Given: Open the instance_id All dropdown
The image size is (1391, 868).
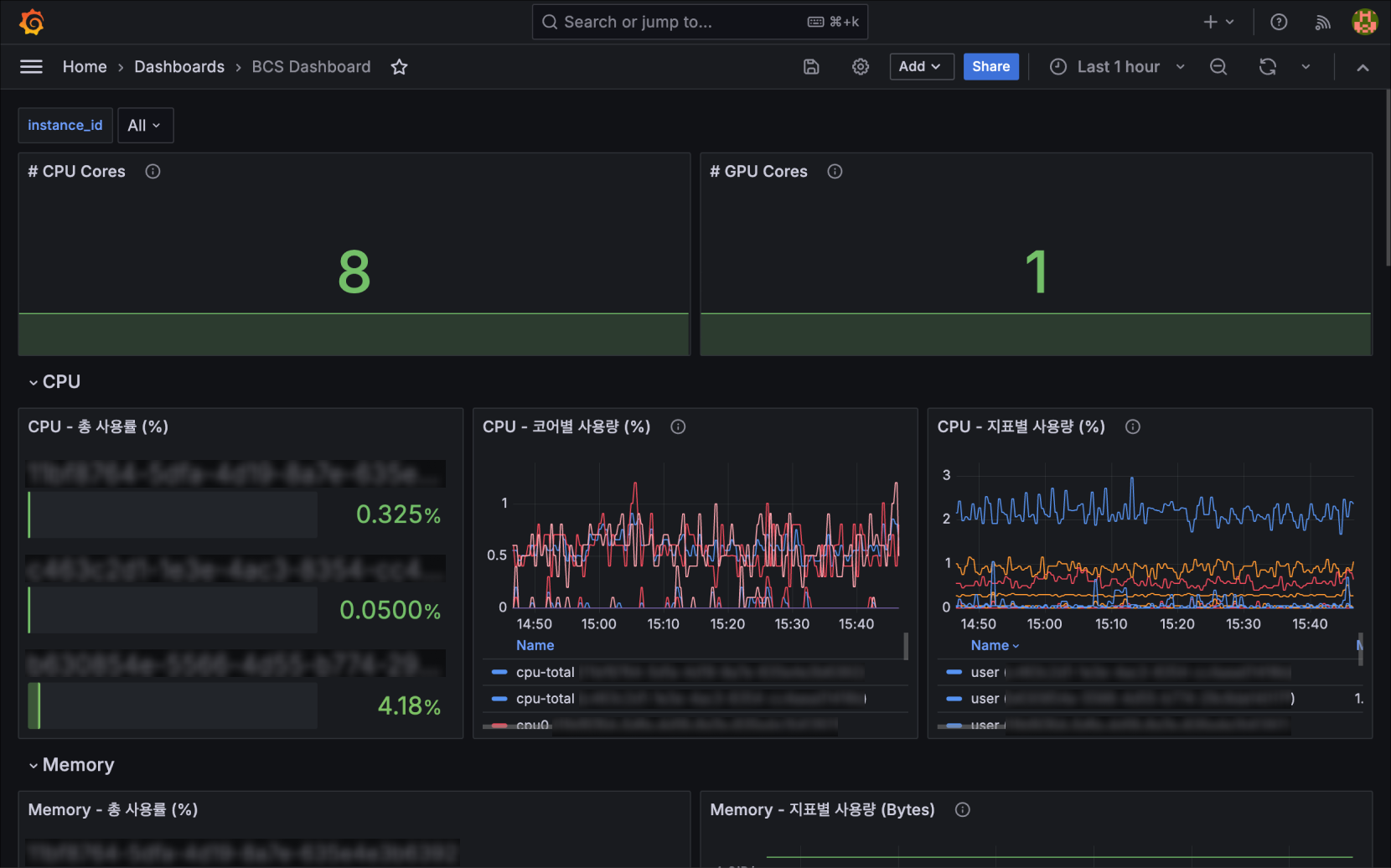Looking at the screenshot, I should [x=145, y=126].
